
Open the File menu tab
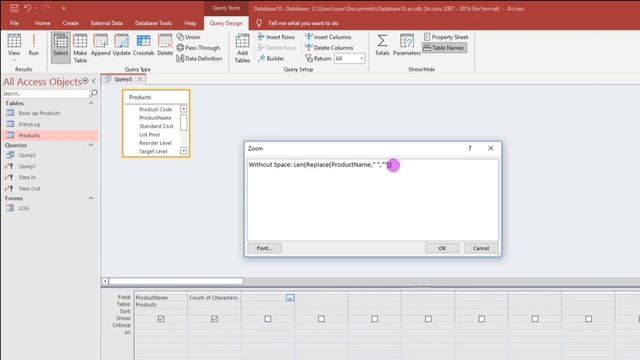(x=14, y=23)
